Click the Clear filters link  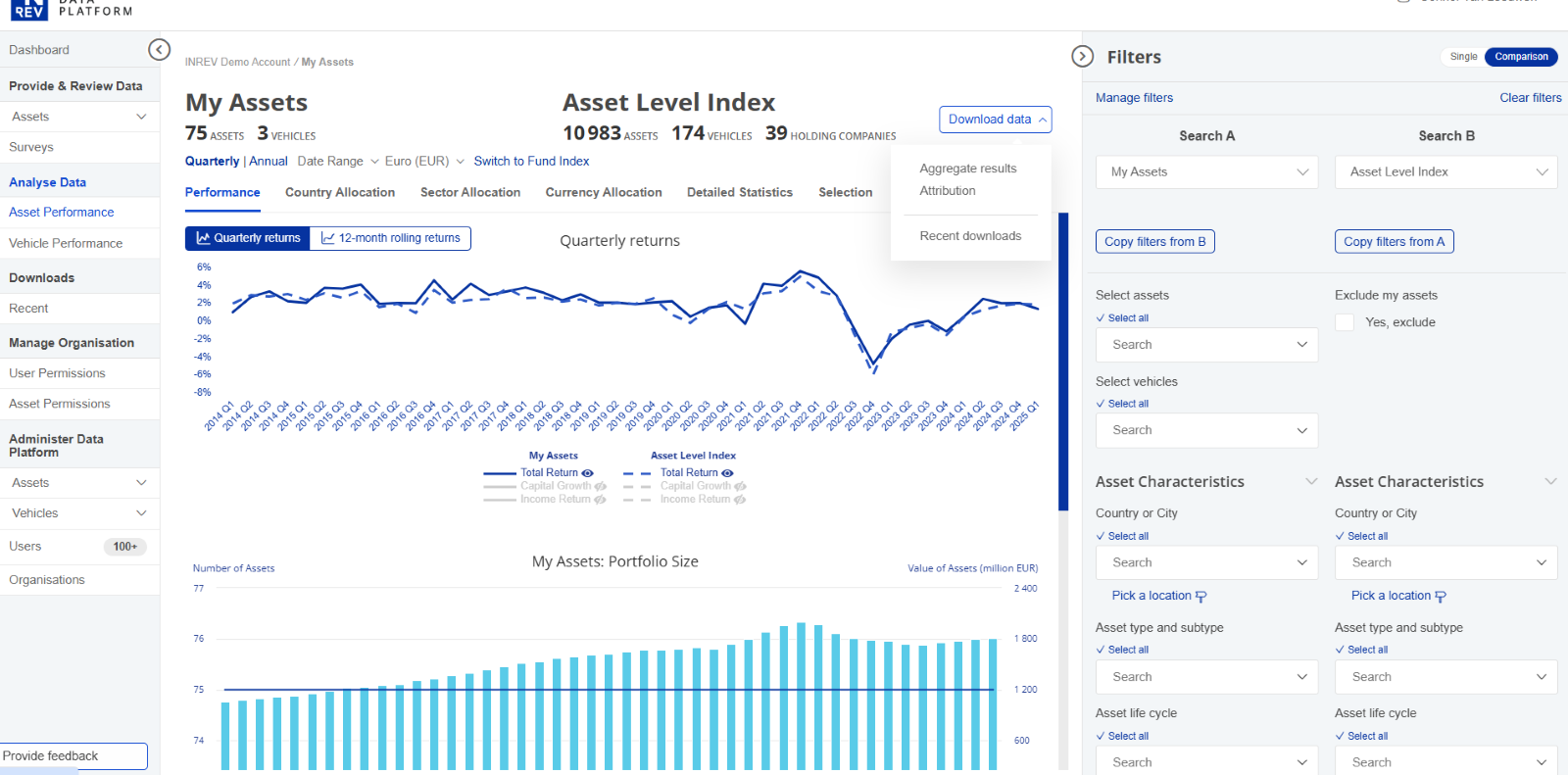1530,98
